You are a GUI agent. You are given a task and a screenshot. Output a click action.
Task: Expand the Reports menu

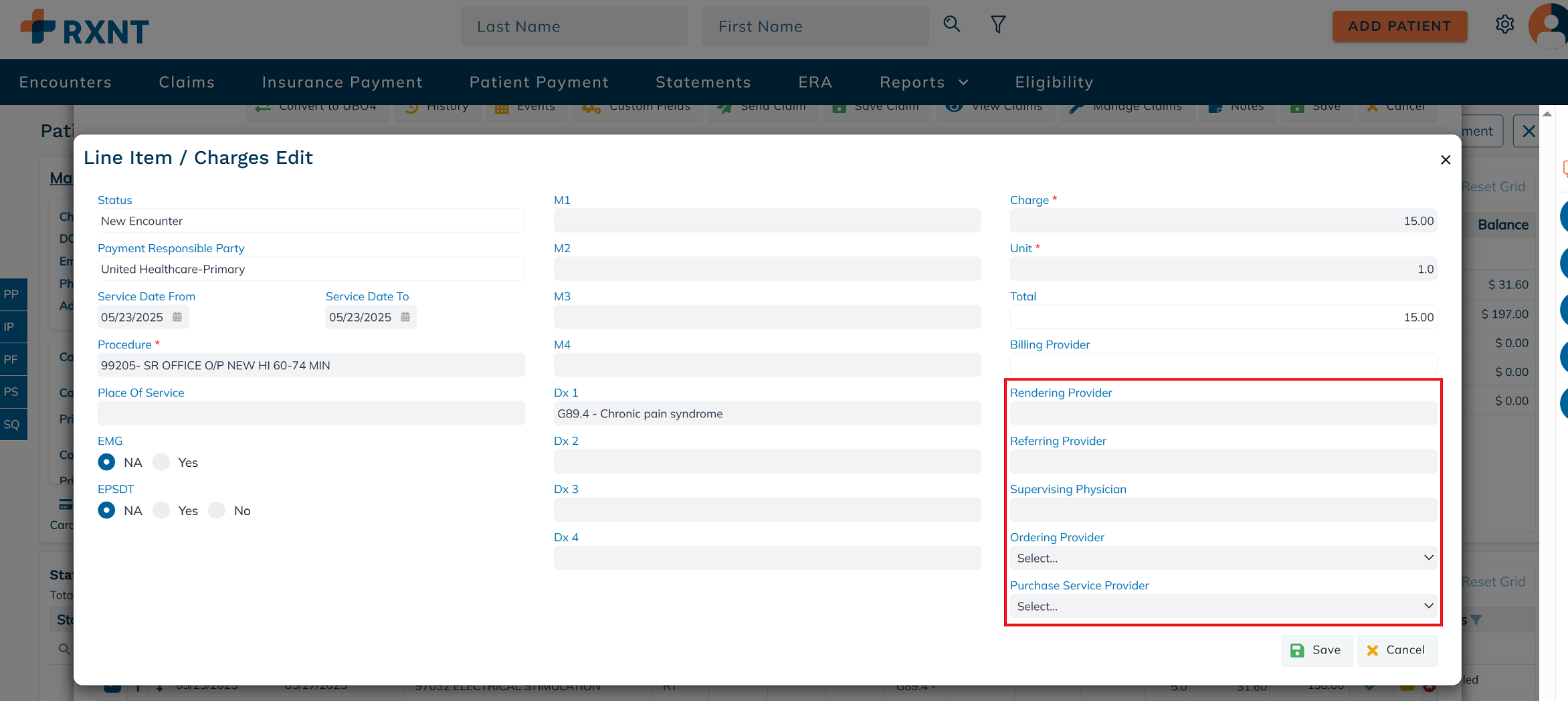click(924, 82)
